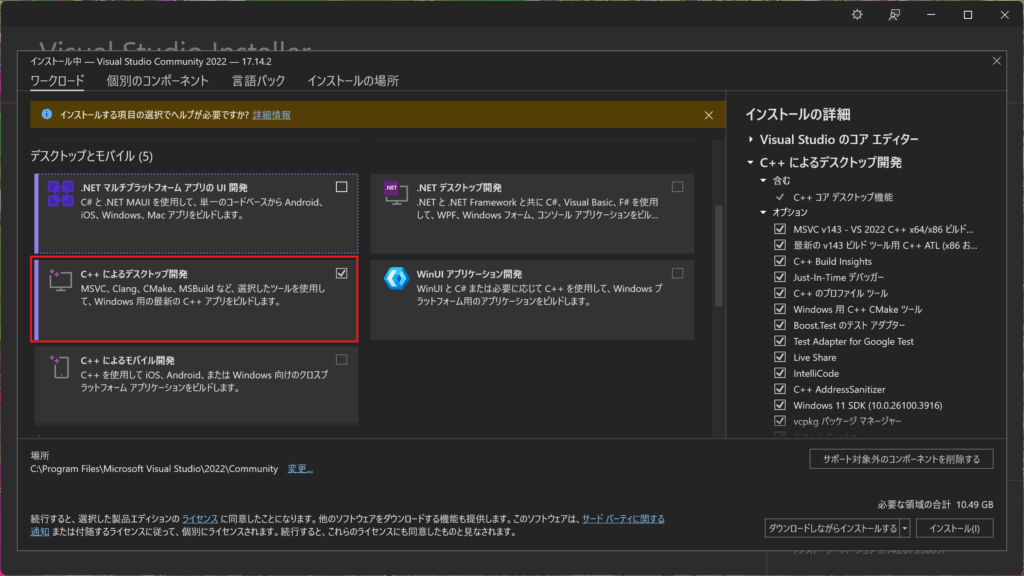Open the 言語パック tab

click(259, 81)
